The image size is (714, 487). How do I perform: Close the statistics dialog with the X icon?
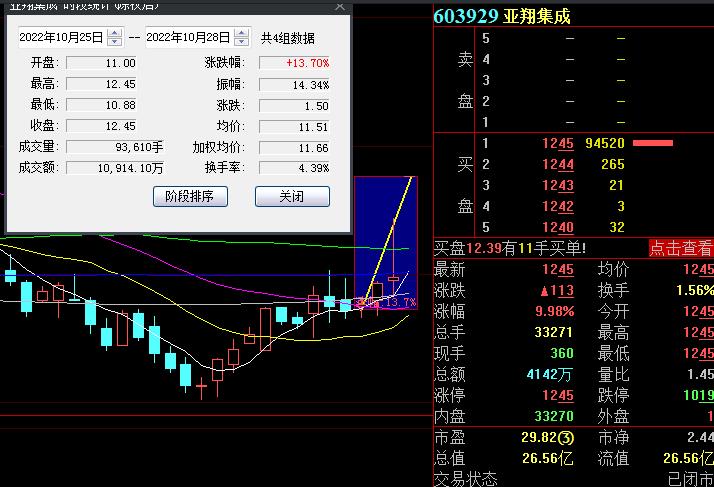pos(340,6)
